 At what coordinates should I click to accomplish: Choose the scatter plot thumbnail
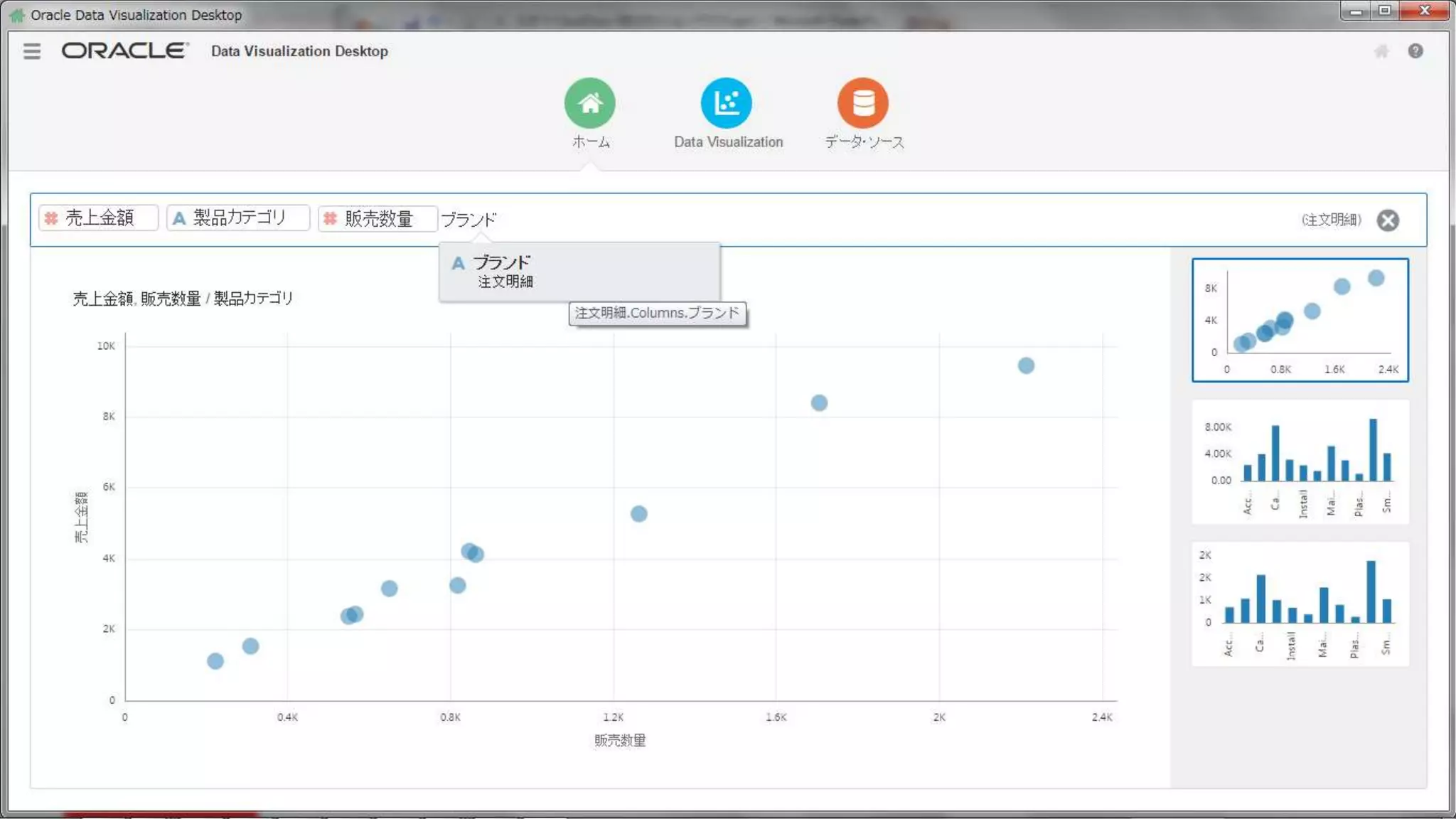click(1300, 320)
